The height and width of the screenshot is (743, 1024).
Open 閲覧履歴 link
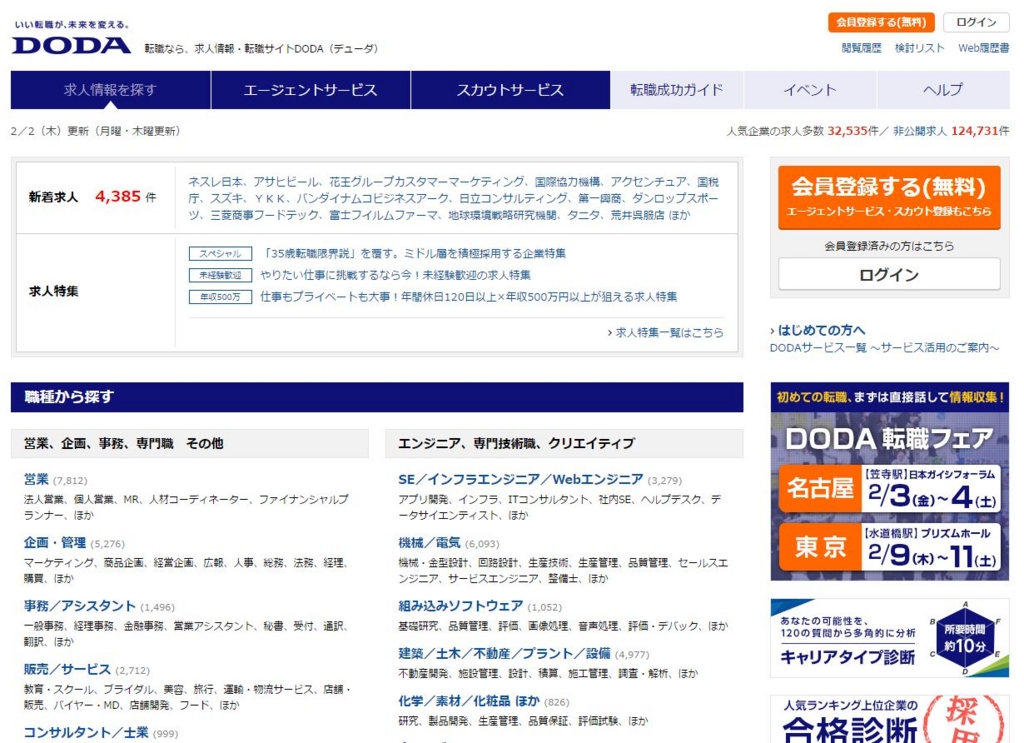click(x=861, y=48)
